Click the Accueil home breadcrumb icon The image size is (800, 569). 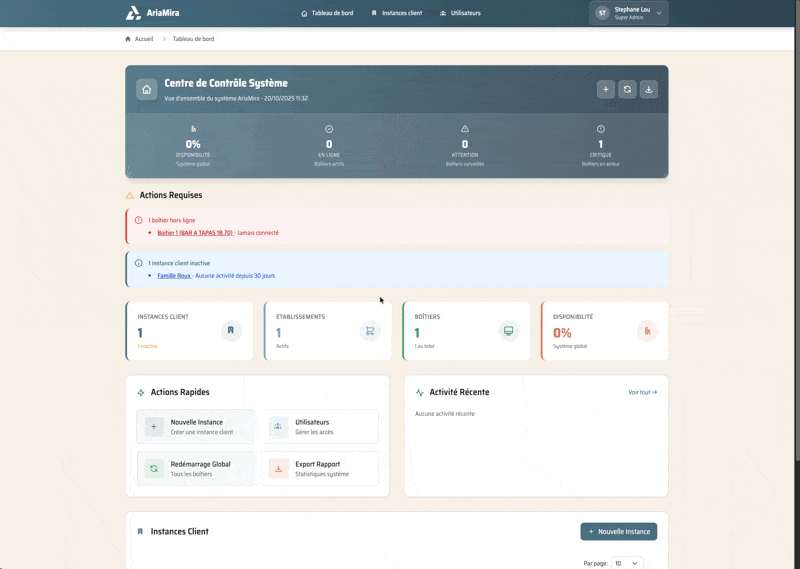(128, 39)
